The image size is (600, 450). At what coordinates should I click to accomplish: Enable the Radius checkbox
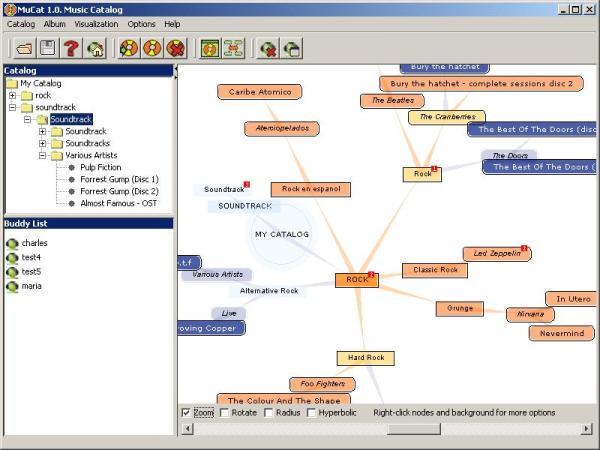coord(269,412)
